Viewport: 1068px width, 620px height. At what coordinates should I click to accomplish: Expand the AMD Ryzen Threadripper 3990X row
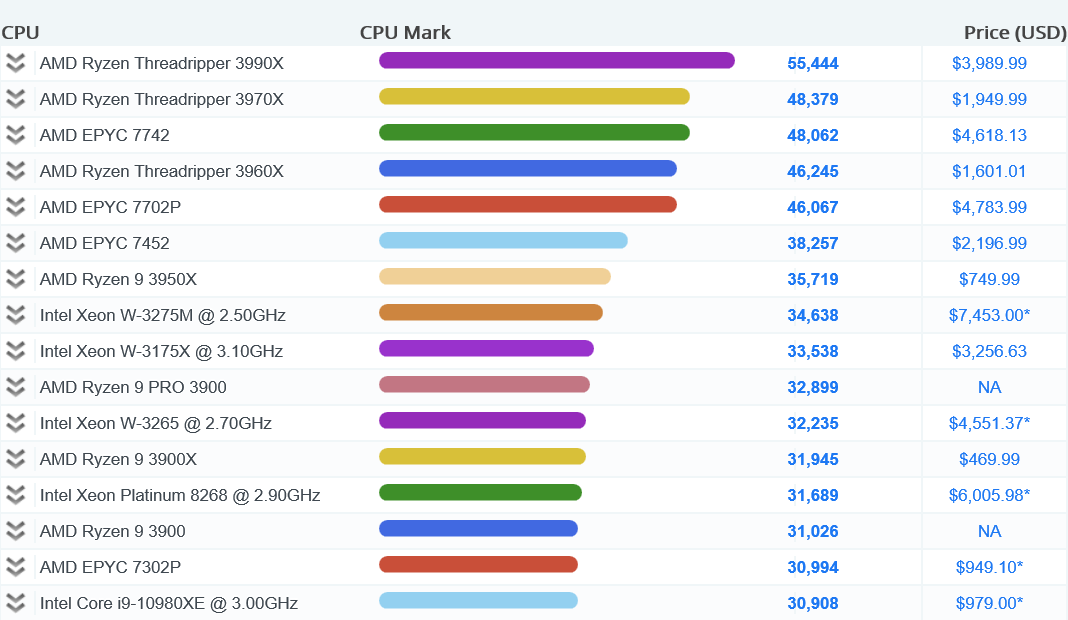tap(15, 63)
